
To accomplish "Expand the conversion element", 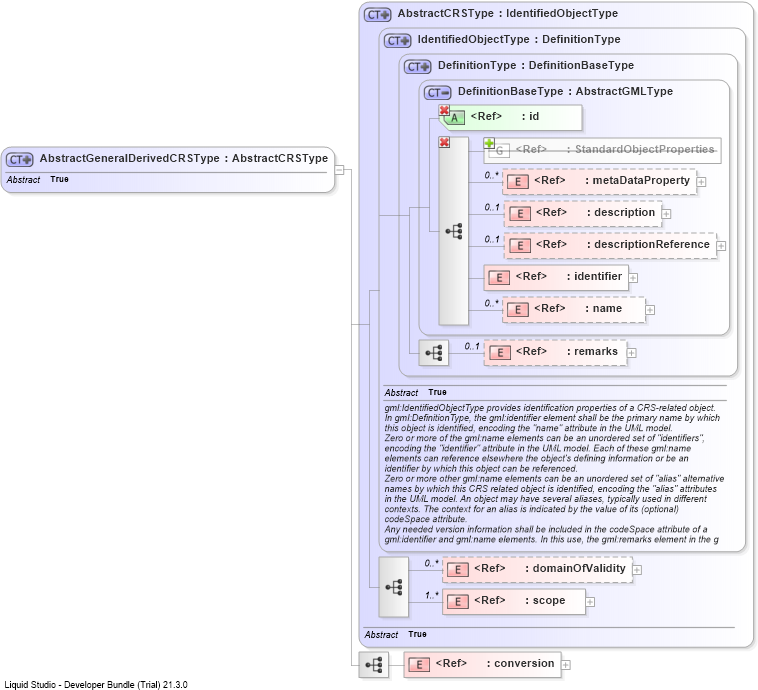I will 566,665.
